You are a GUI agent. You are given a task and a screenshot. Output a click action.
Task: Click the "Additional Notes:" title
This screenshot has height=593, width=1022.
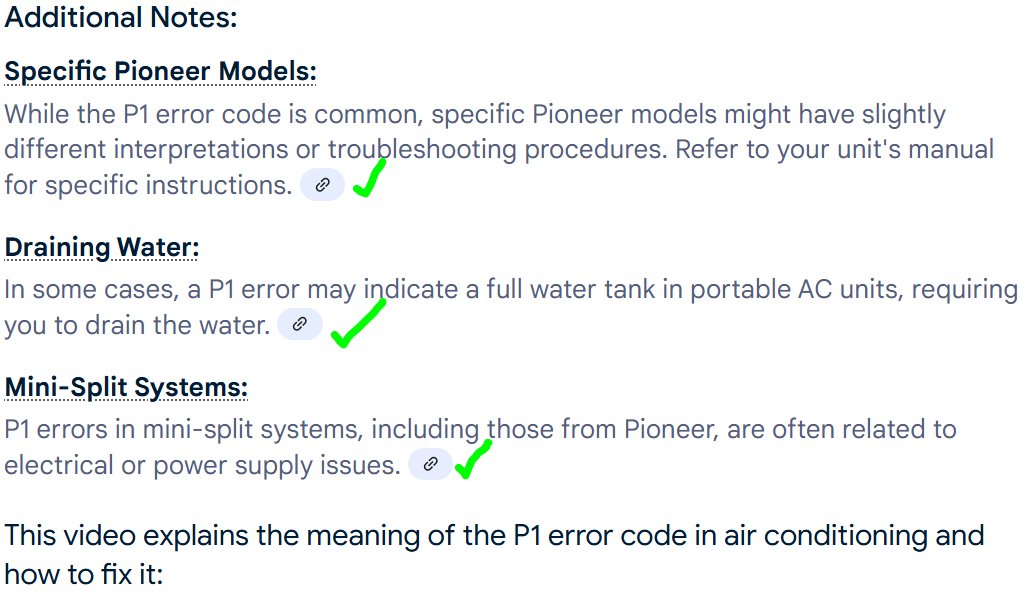coord(121,17)
